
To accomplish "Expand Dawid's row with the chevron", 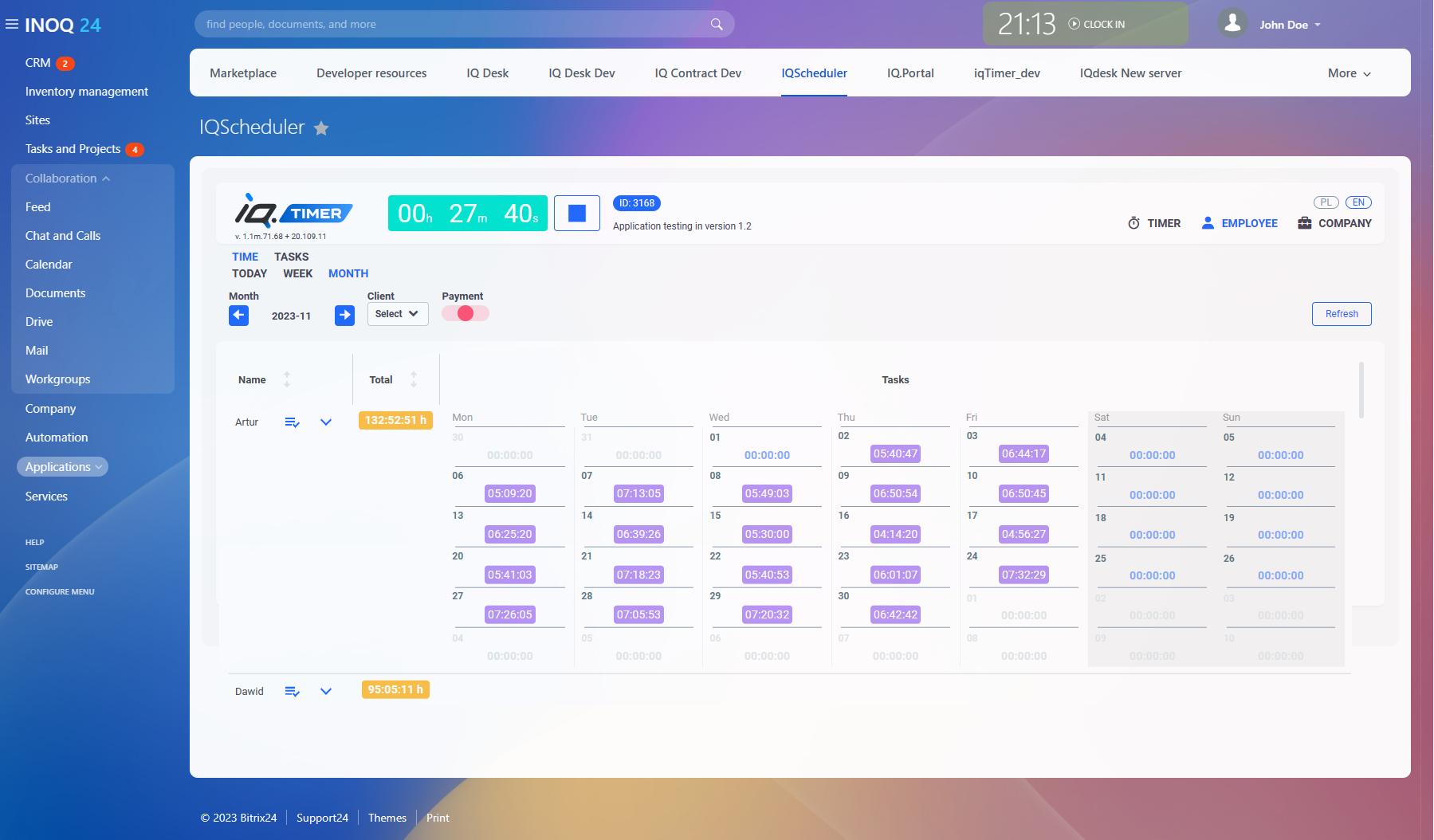I will tap(326, 692).
